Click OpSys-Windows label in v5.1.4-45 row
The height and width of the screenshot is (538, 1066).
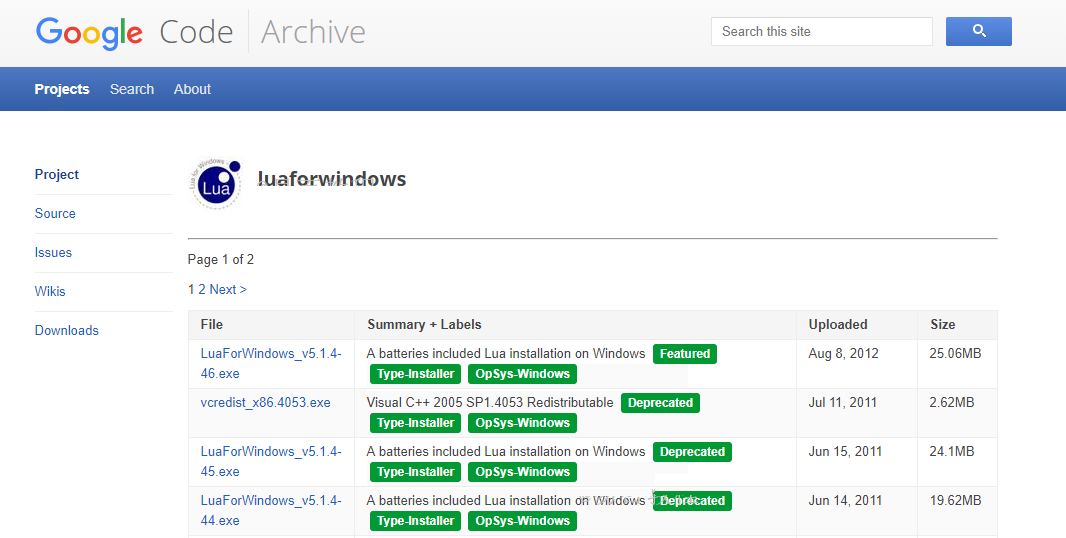(522, 472)
